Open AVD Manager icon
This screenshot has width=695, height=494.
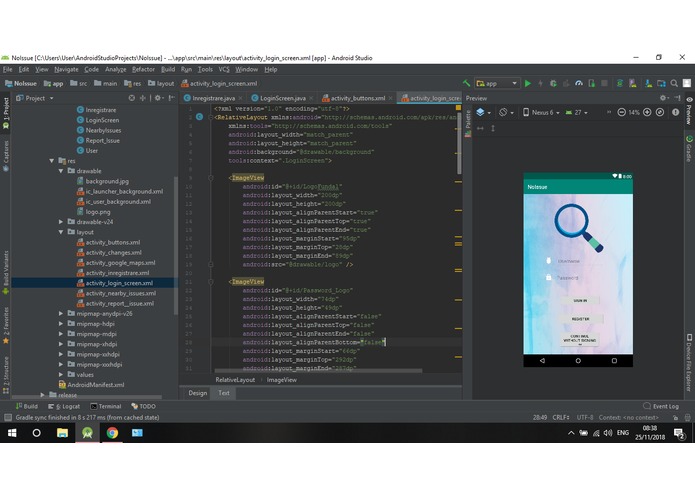(x=633, y=83)
